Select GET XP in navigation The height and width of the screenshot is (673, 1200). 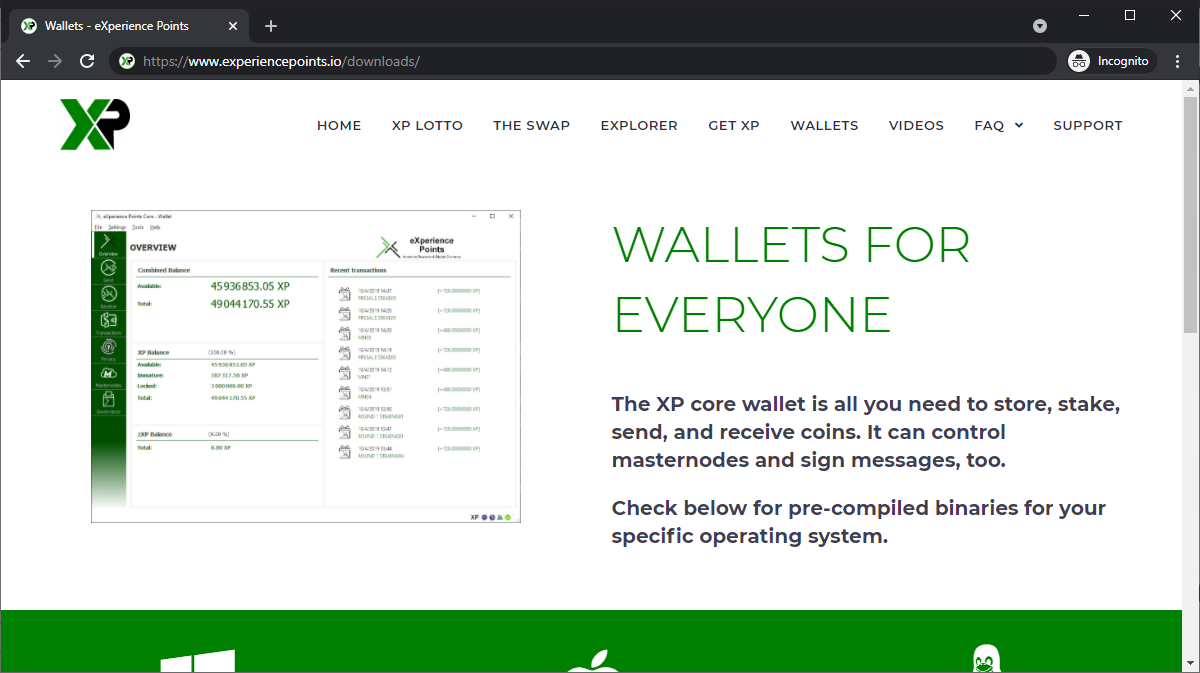click(734, 125)
